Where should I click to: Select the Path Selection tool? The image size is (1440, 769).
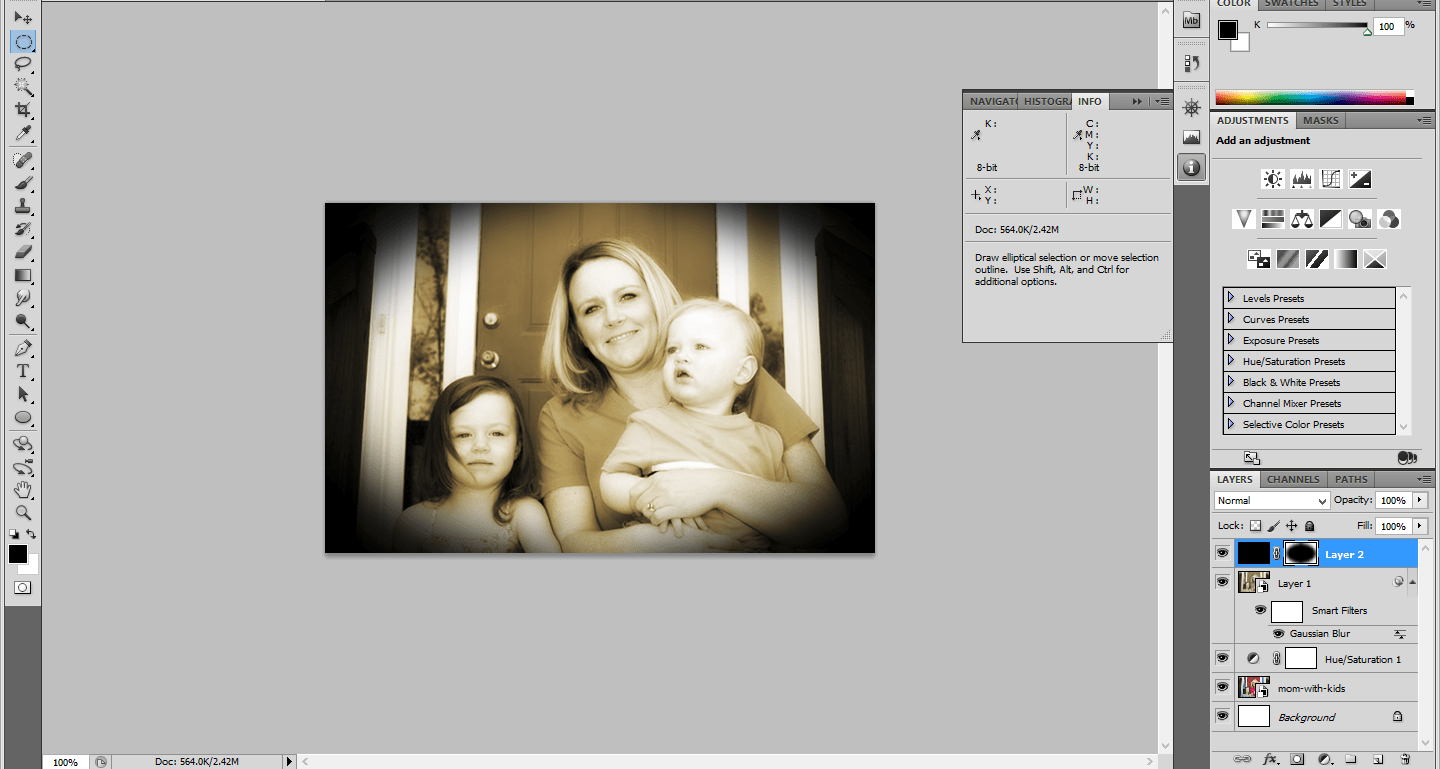tap(23, 394)
